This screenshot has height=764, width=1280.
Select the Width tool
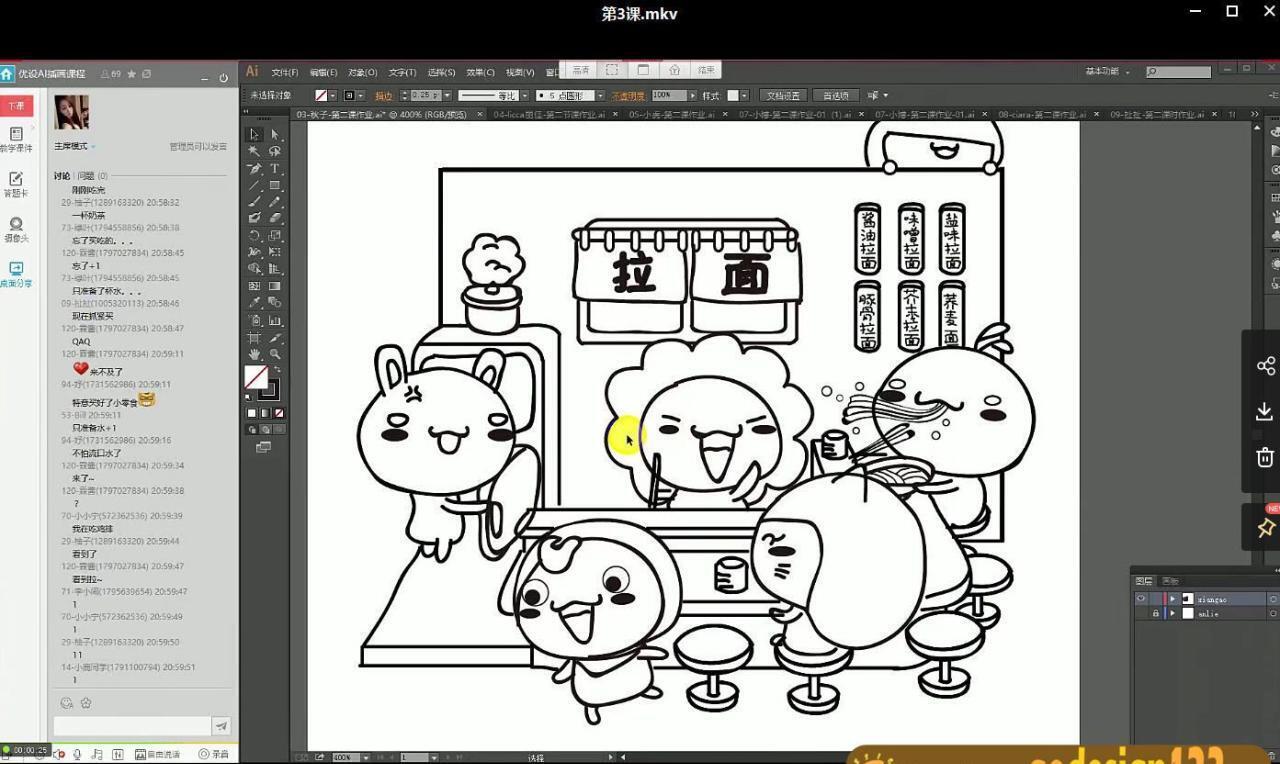click(255, 252)
